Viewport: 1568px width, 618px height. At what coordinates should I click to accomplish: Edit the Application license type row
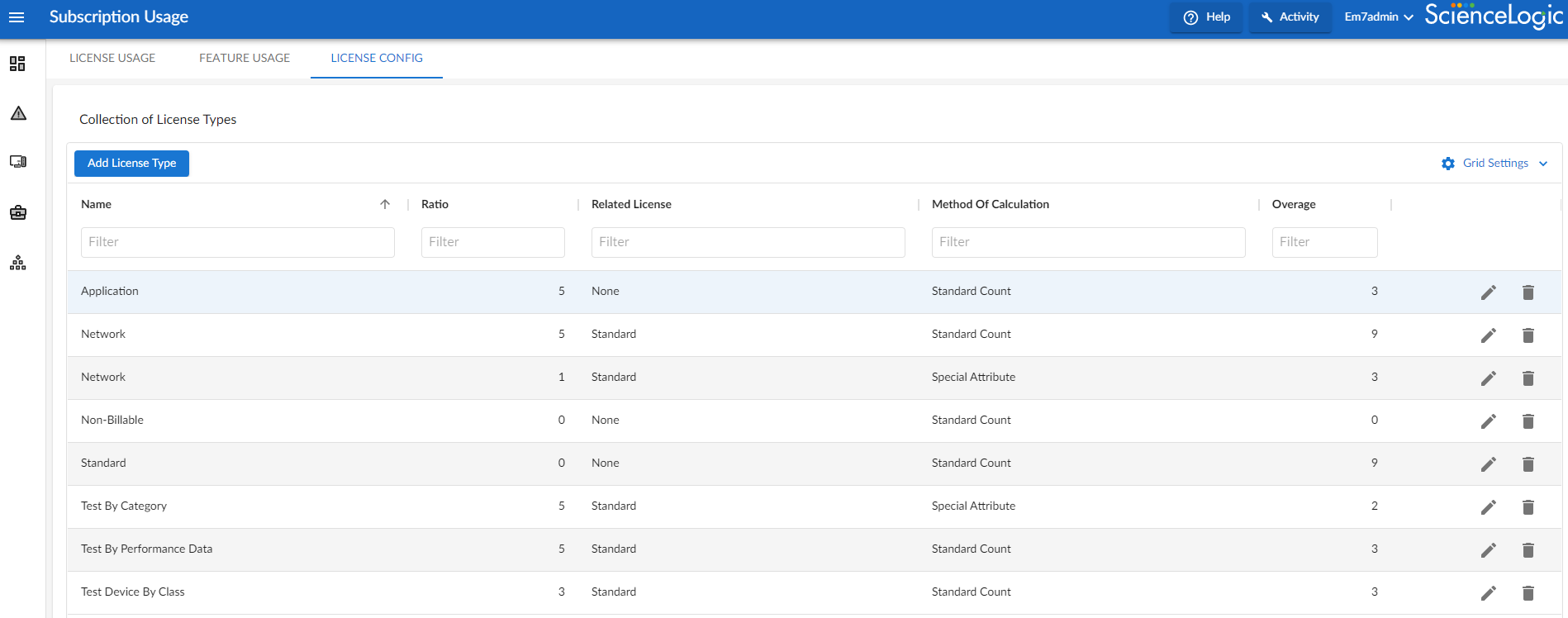coord(1488,292)
